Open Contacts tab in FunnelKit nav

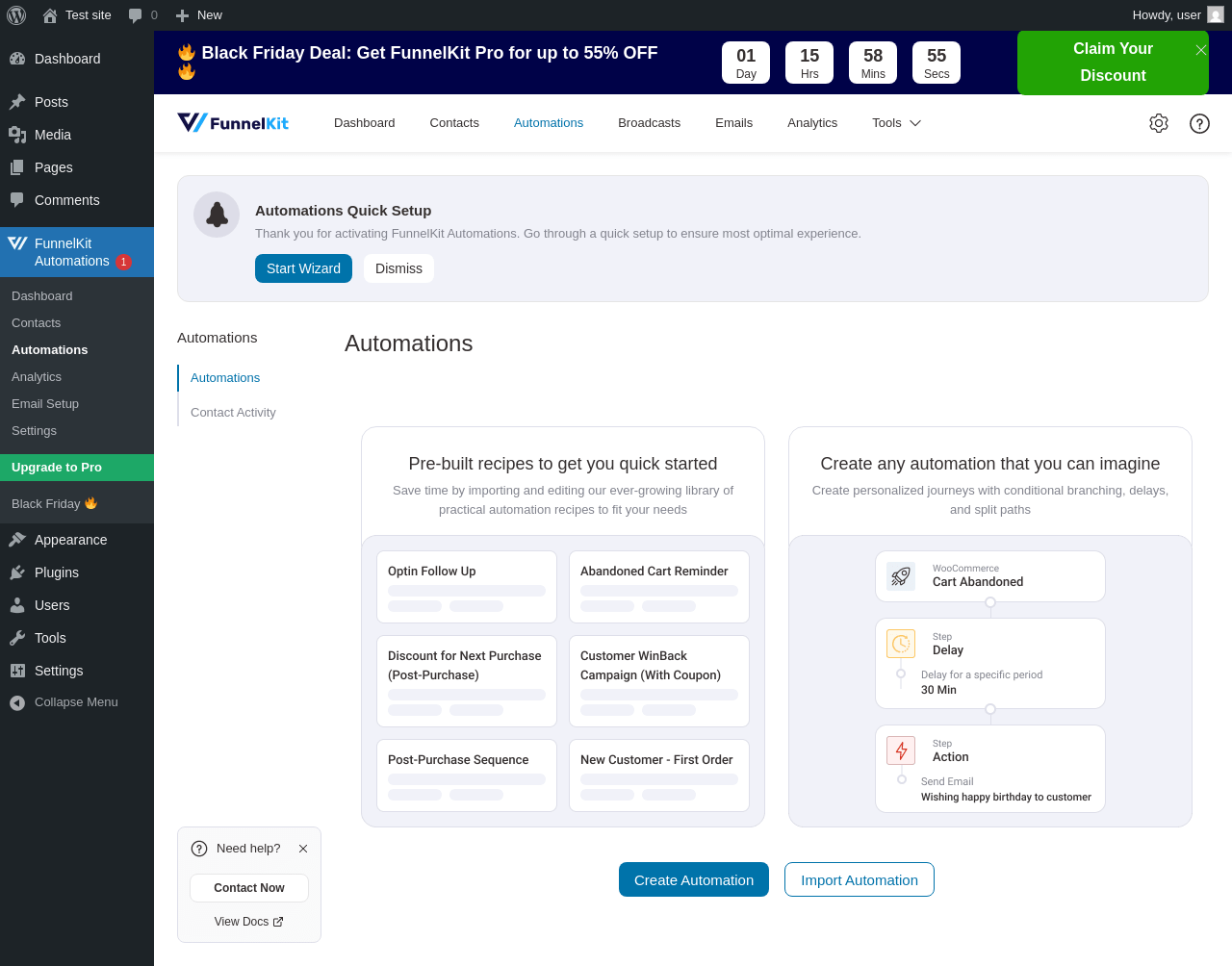pos(454,123)
